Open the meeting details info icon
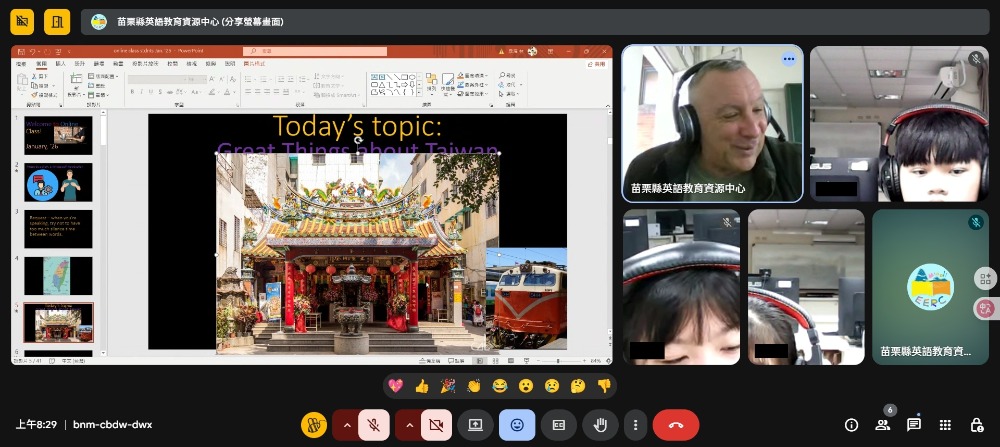This screenshot has height=447, width=1000. click(852, 425)
